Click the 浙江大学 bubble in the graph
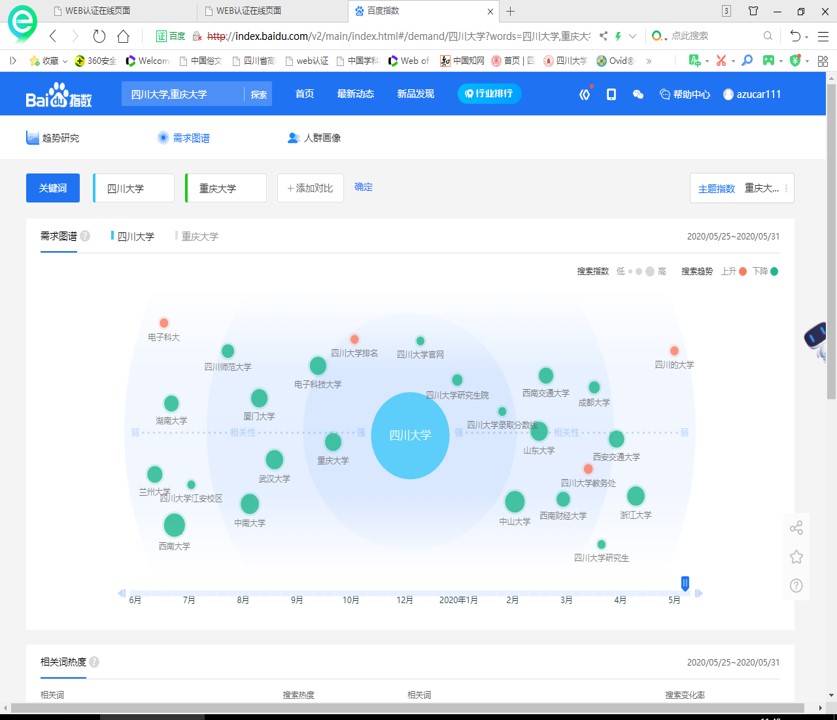The height and width of the screenshot is (720, 837). click(x=635, y=496)
